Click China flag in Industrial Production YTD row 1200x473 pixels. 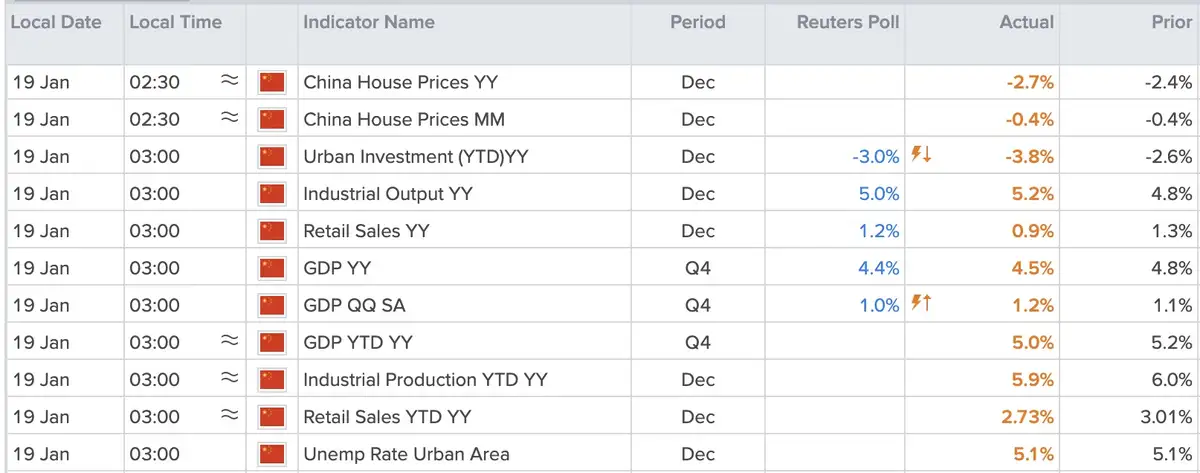pyautogui.click(x=272, y=379)
